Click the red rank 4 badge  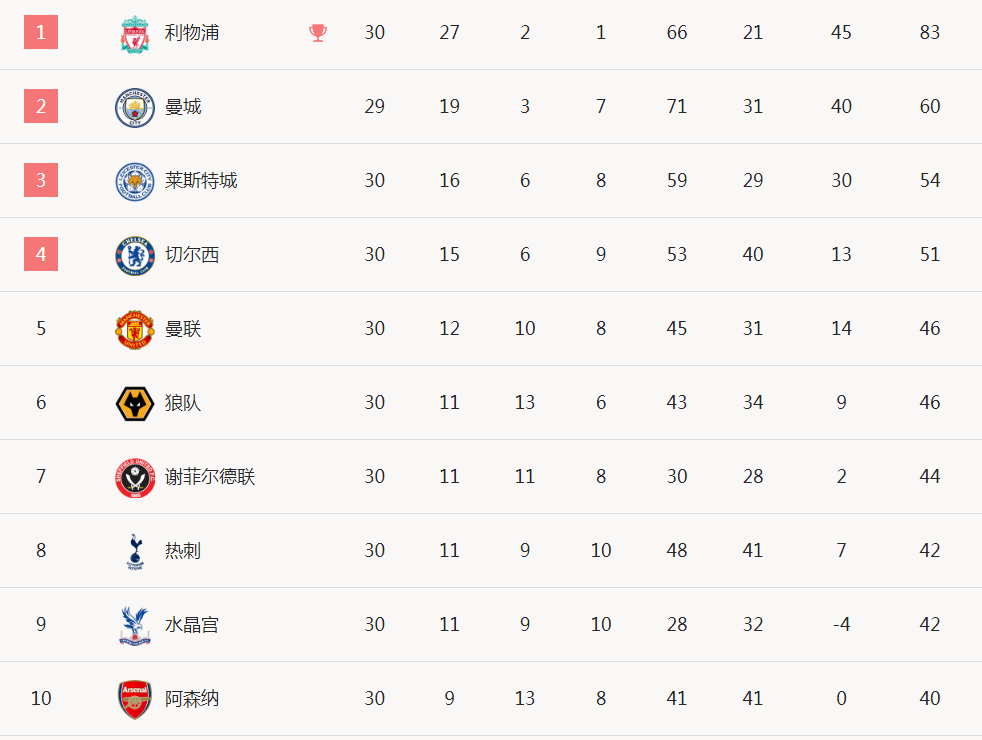(41, 254)
